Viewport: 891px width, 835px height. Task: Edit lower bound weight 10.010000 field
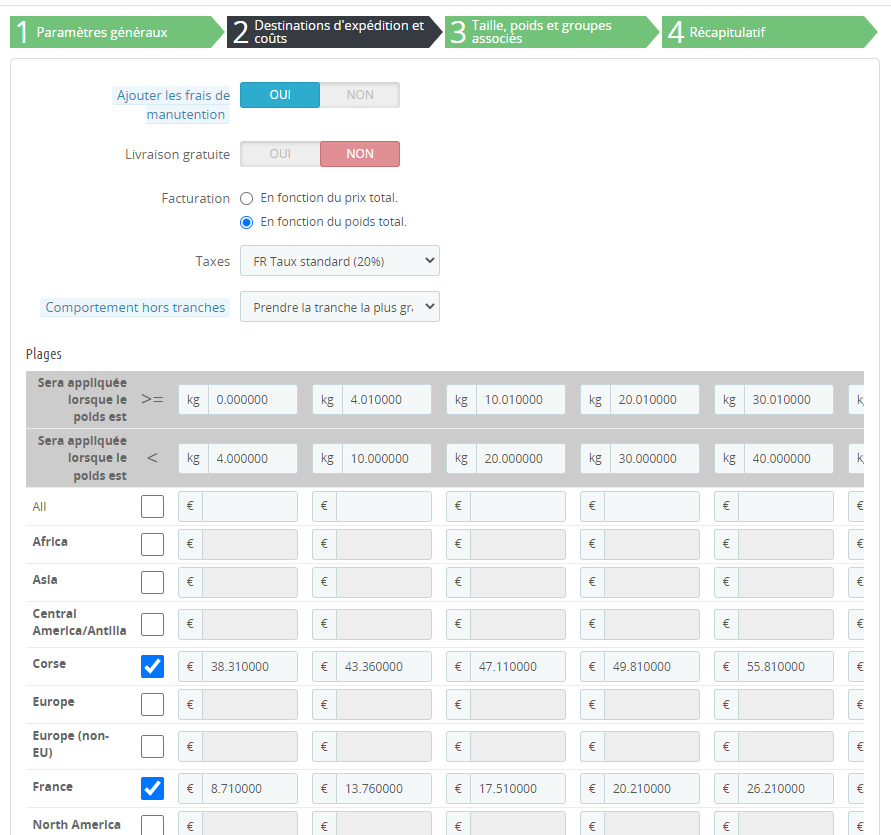521,400
